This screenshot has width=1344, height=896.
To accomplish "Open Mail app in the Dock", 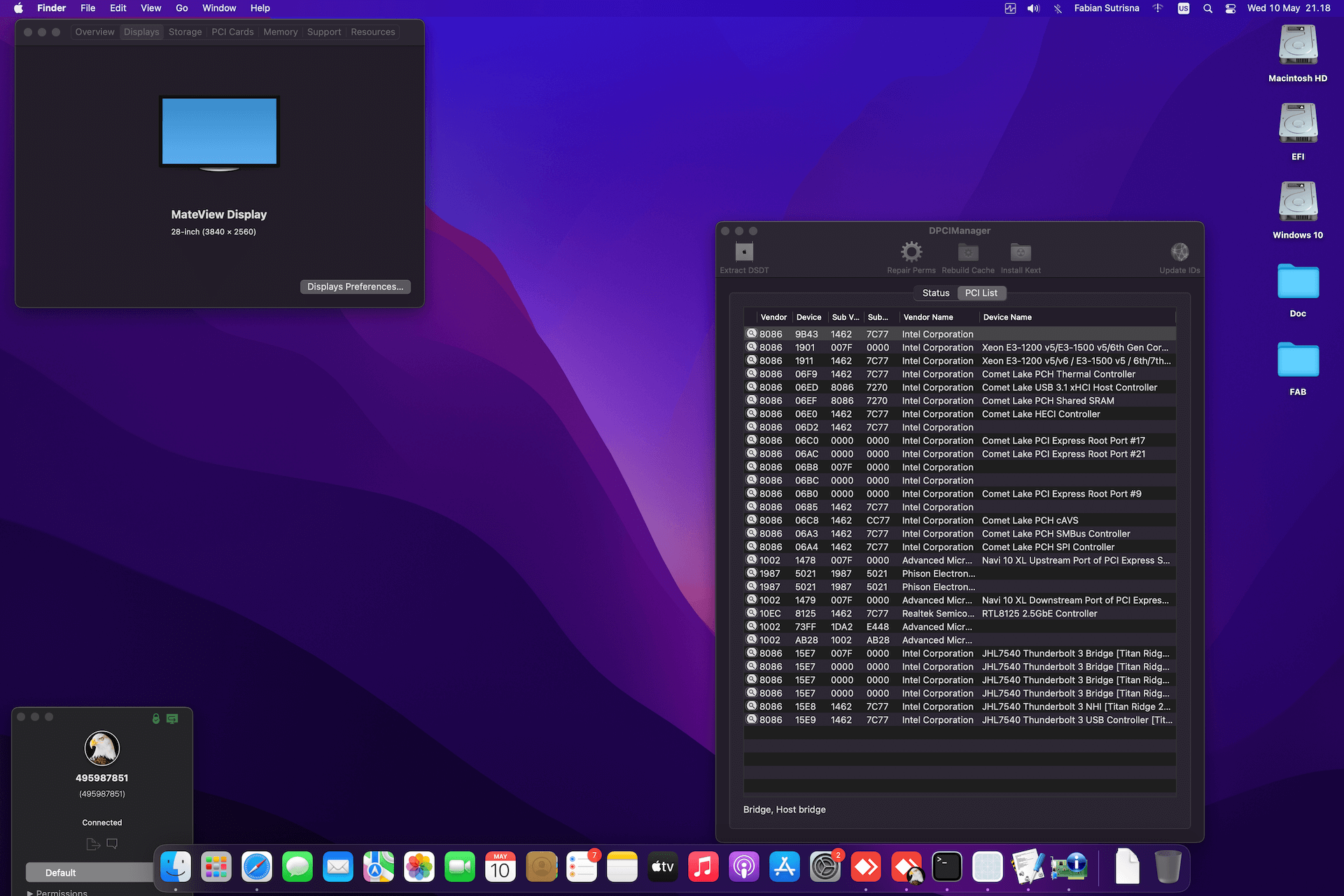I will point(338,867).
